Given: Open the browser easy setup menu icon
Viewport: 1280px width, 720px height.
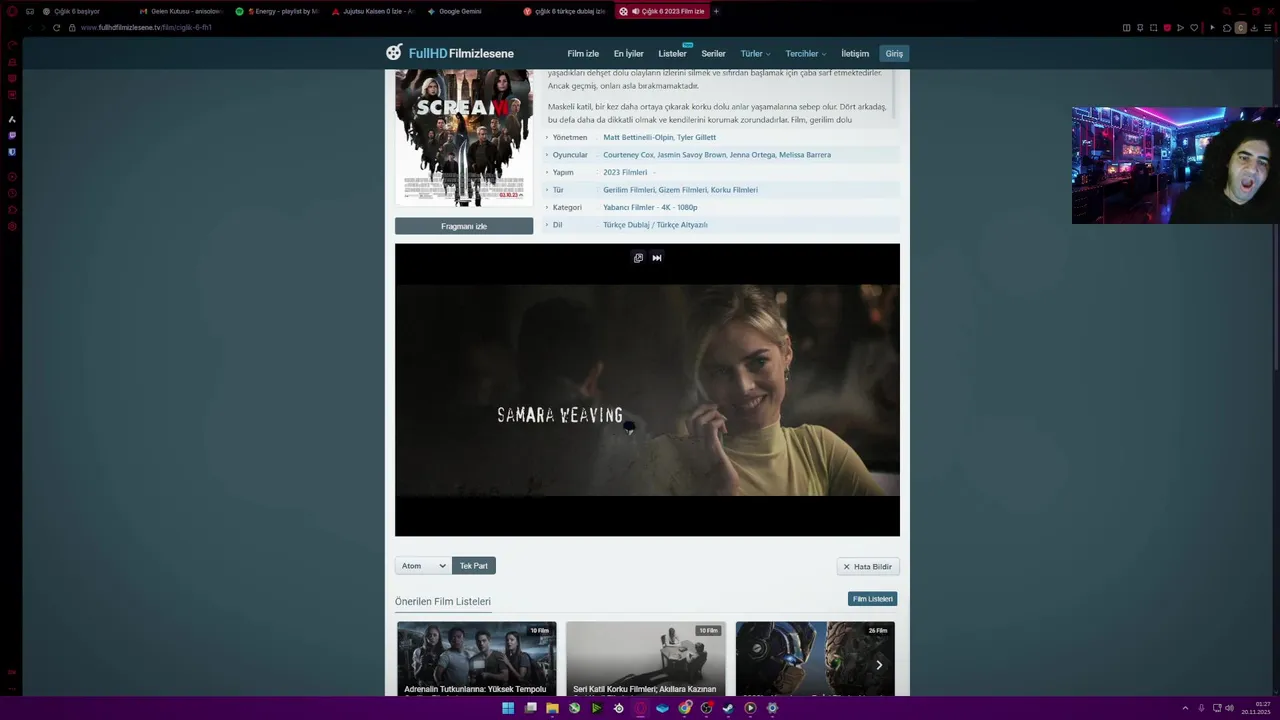Looking at the screenshot, I should click(1270, 28).
